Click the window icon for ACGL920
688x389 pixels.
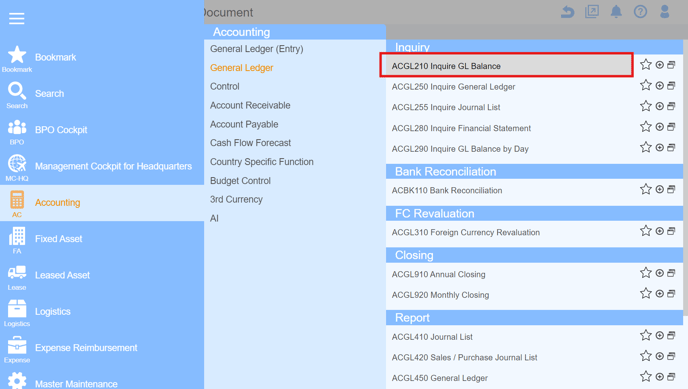click(x=671, y=293)
